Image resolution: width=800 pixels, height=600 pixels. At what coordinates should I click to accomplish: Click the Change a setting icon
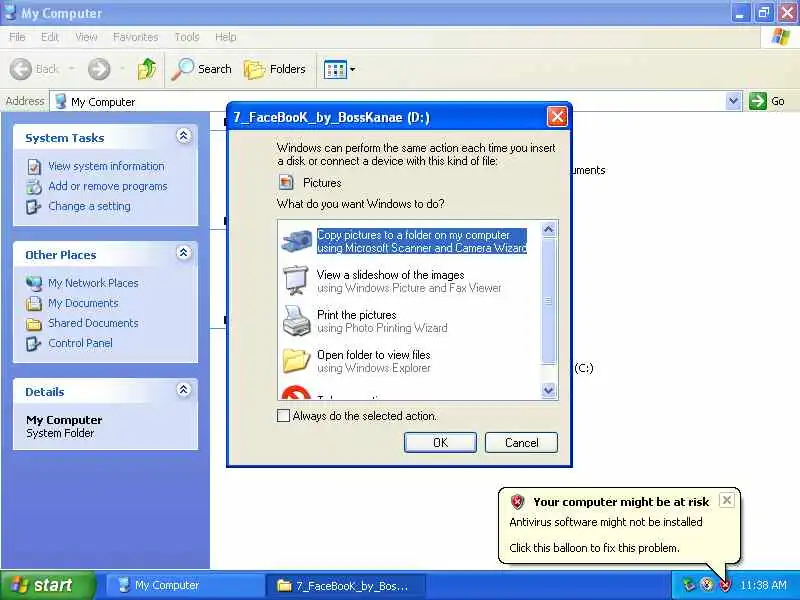coord(34,207)
